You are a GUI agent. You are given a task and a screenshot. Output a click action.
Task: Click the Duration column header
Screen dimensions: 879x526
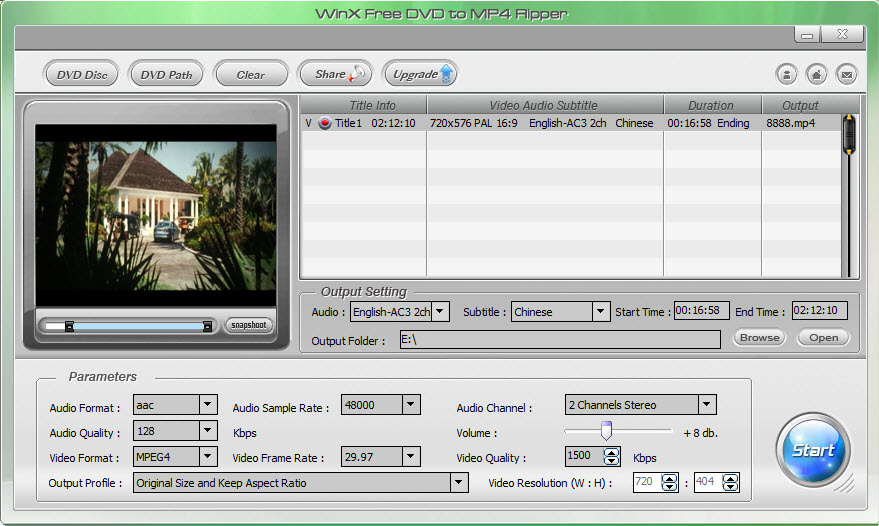click(x=712, y=105)
